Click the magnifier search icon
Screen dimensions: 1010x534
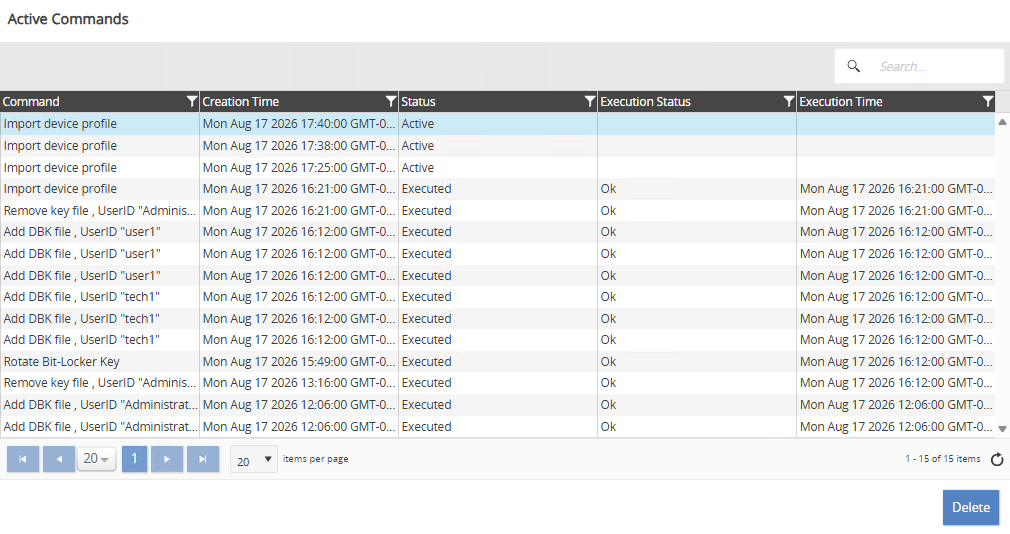[x=853, y=66]
